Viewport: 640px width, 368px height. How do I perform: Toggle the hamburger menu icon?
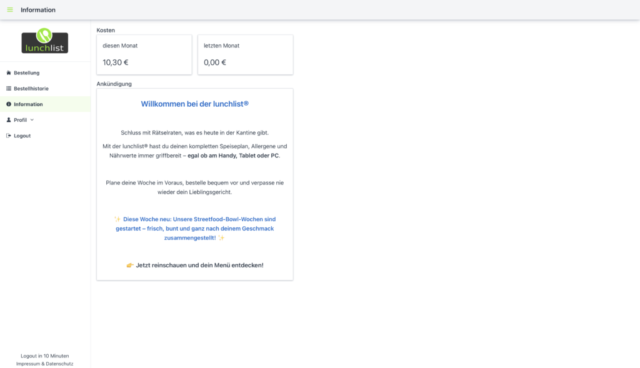coord(10,9)
